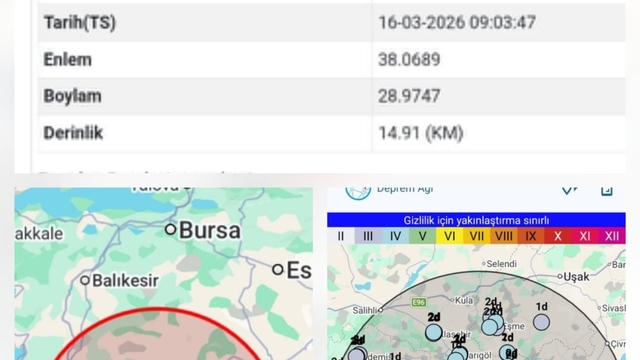Select the clustered report markers near Eşme
The image size is (640, 360).
[493, 324]
